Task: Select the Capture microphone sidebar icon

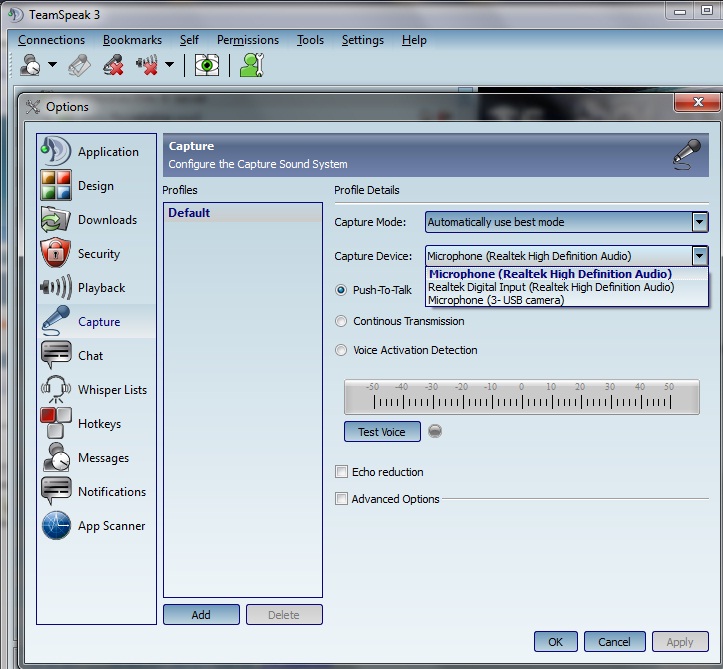Action: [x=56, y=321]
